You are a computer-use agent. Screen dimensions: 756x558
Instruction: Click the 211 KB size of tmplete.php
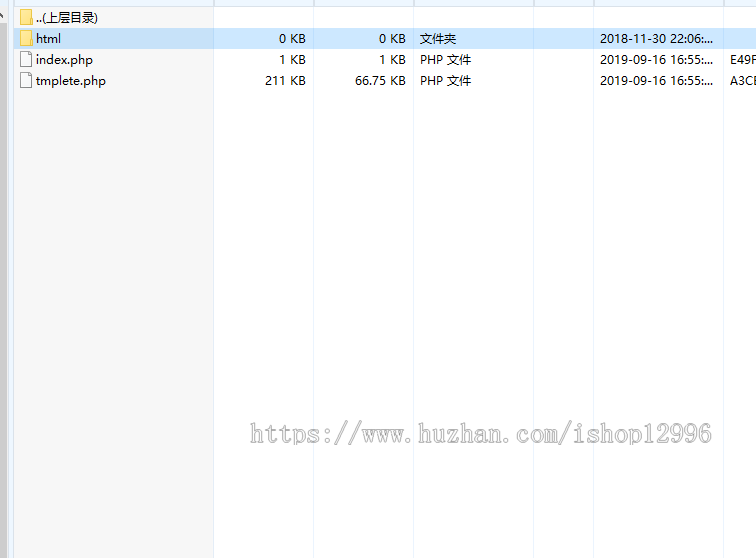(285, 81)
